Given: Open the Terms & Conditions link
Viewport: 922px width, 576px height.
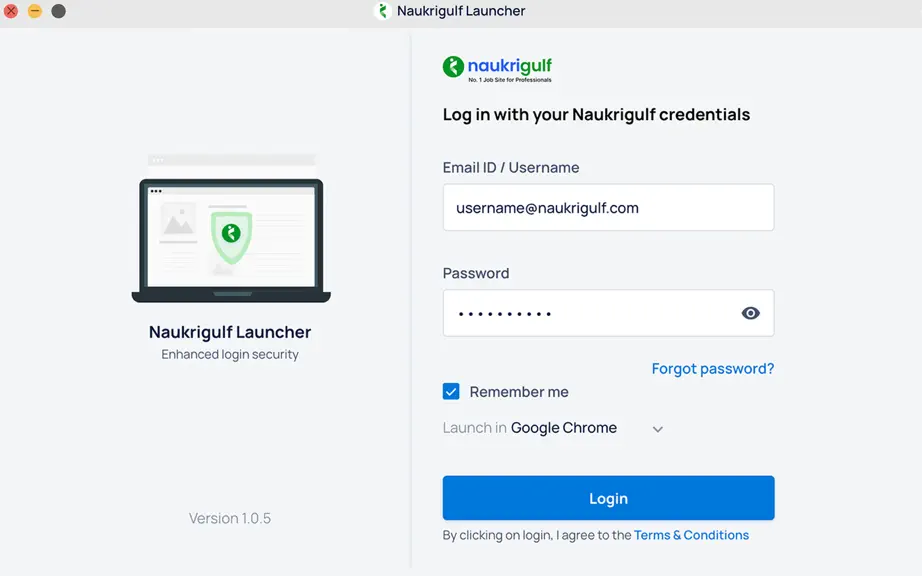Looking at the screenshot, I should (x=692, y=535).
